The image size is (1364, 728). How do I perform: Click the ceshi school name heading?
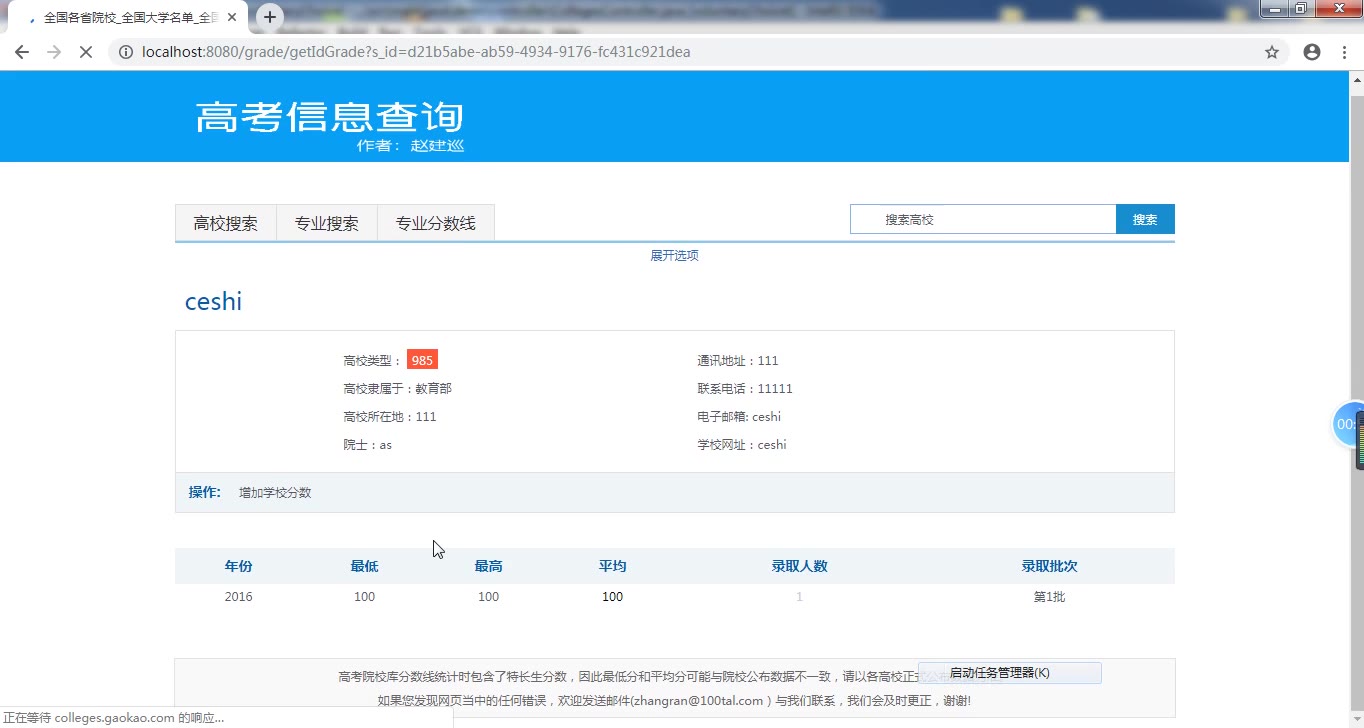[x=213, y=302]
